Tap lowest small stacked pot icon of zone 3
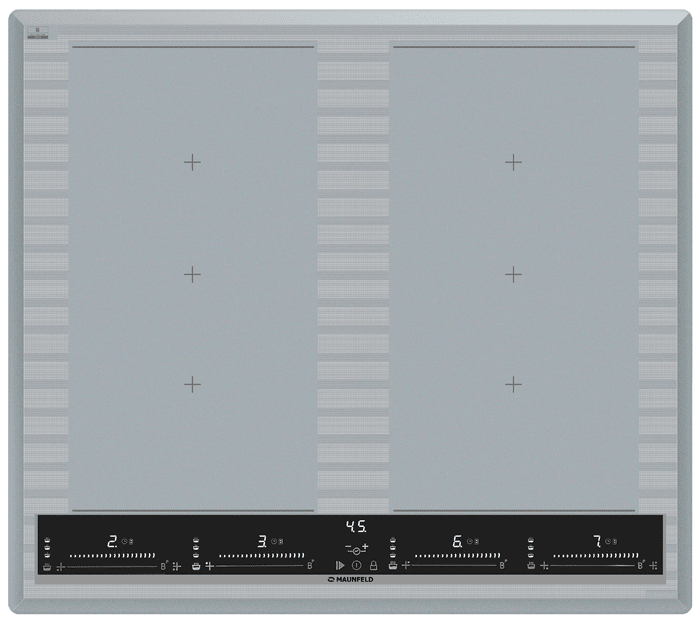Viewport: 700px width, 622px height. [x=196, y=555]
